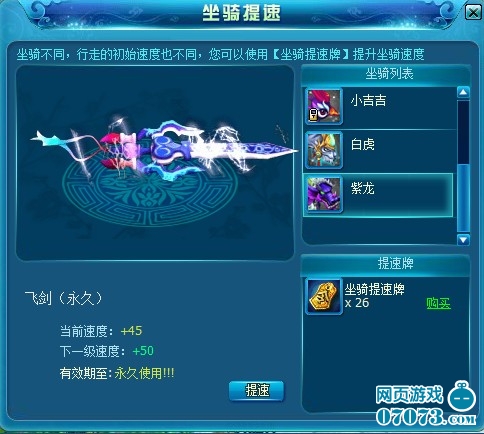Screen dimensions: 484x434
Task: Click the green 购买 purchase link
Action: tap(438, 303)
